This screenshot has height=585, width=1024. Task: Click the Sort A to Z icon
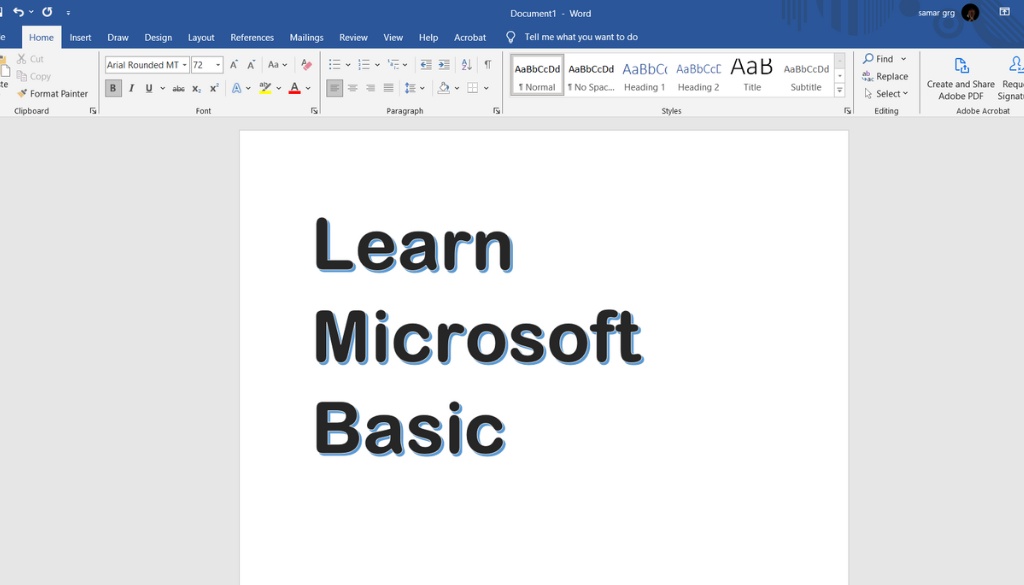(x=466, y=65)
